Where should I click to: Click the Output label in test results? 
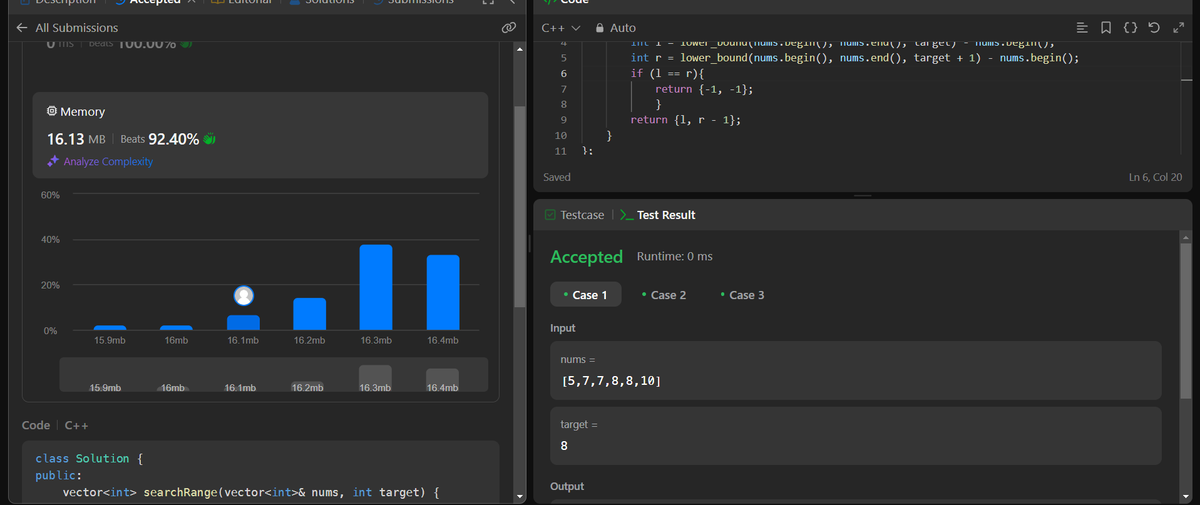567,486
